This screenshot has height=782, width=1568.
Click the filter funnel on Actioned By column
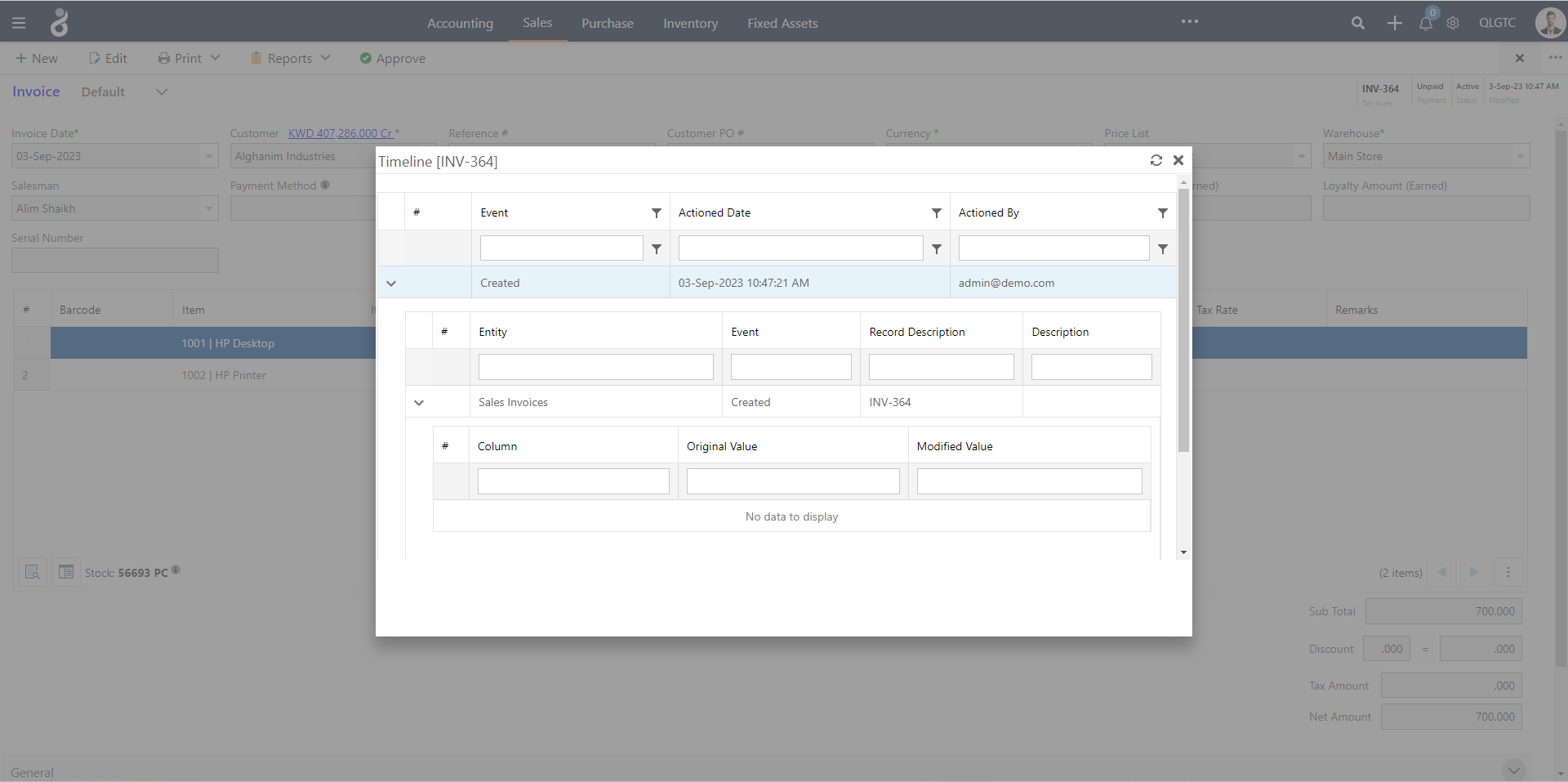(x=1162, y=212)
